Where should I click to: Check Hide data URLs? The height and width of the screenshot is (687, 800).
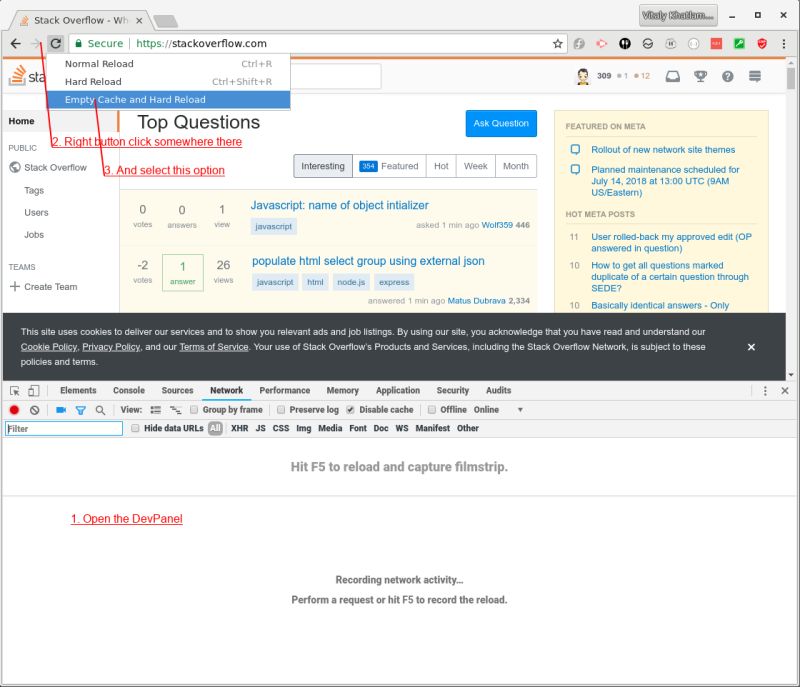click(x=135, y=428)
